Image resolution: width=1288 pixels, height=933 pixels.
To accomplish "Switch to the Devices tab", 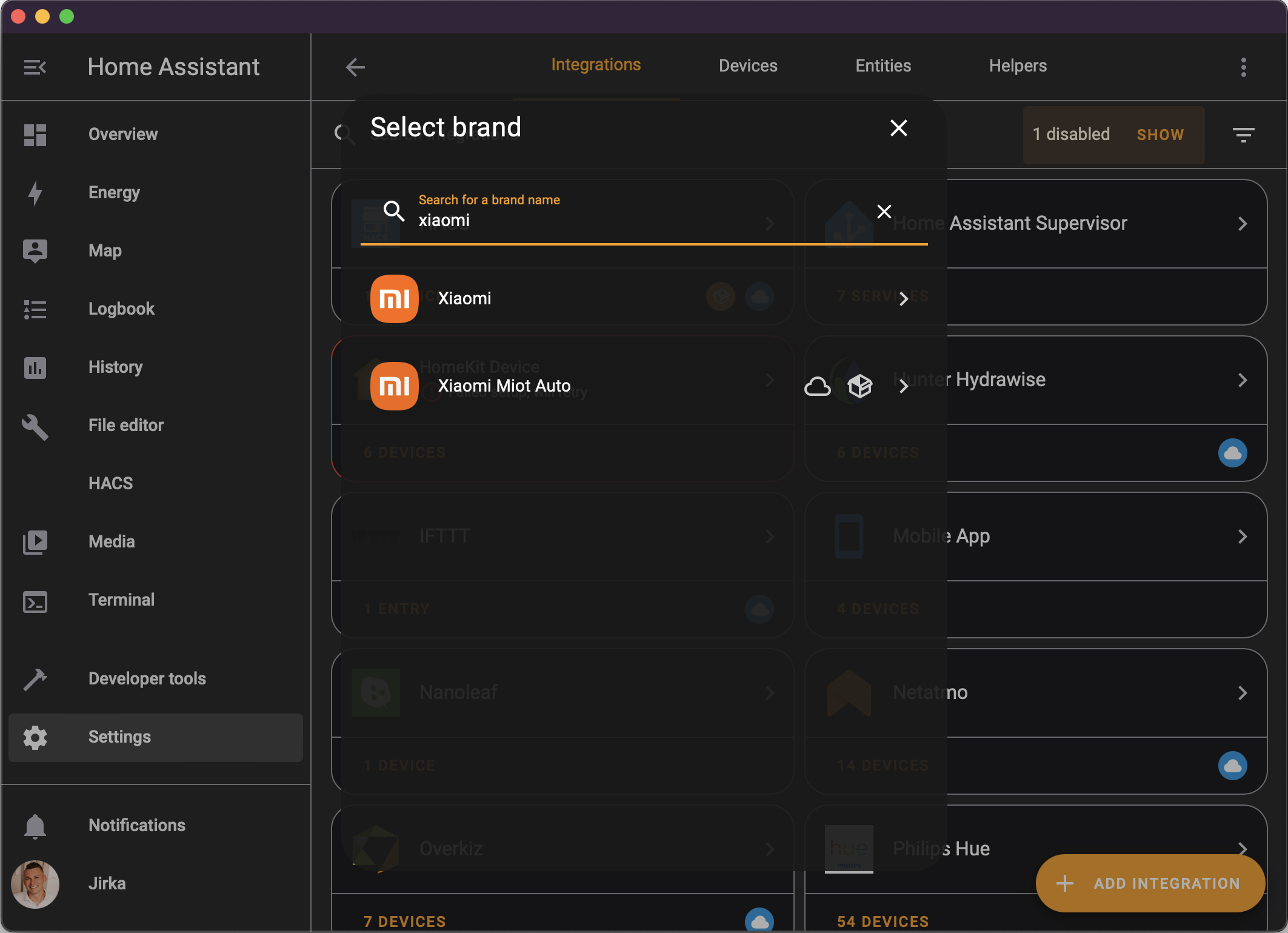I will pos(747,66).
